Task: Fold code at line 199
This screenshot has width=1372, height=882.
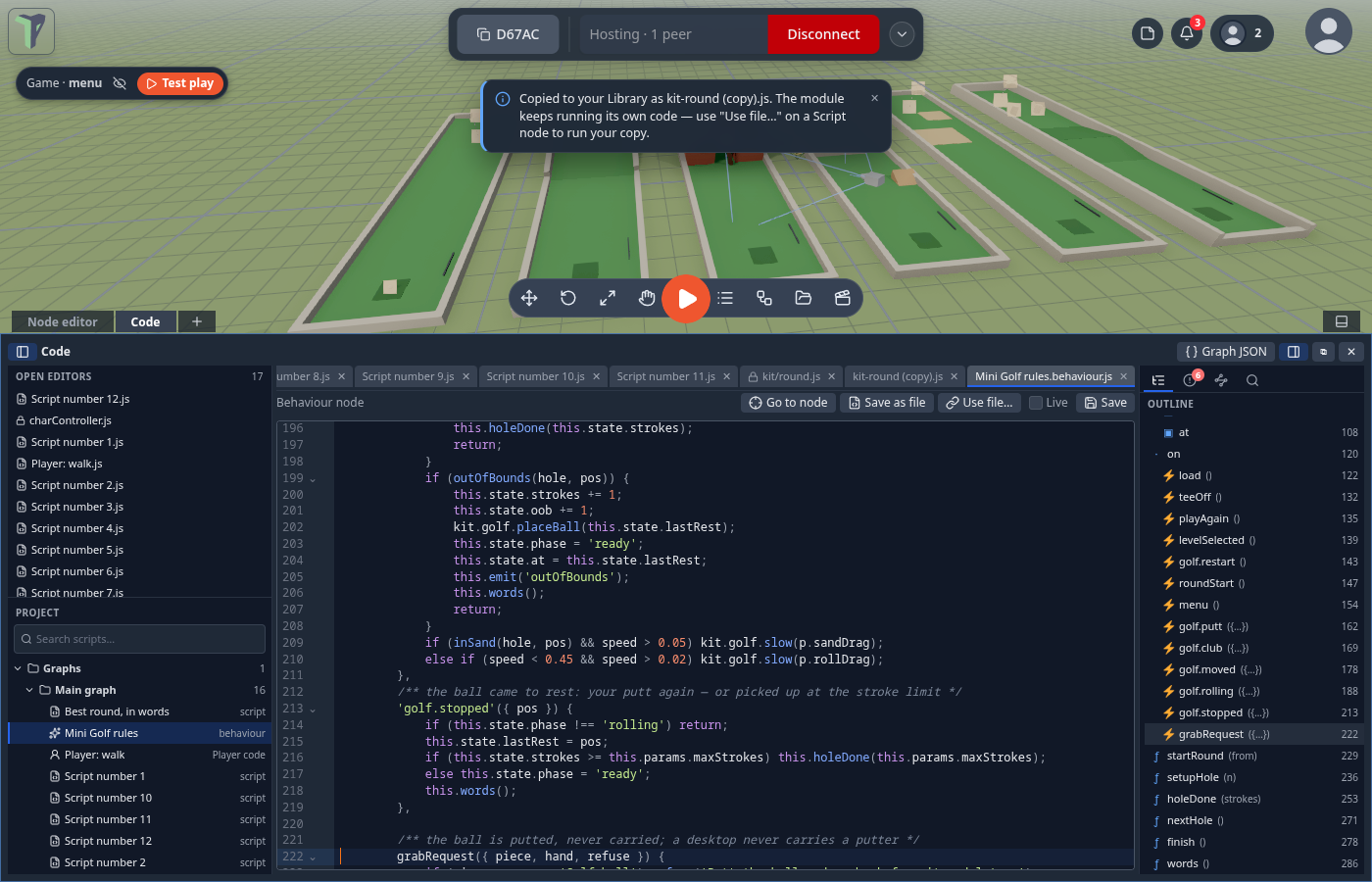Action: coord(313,479)
